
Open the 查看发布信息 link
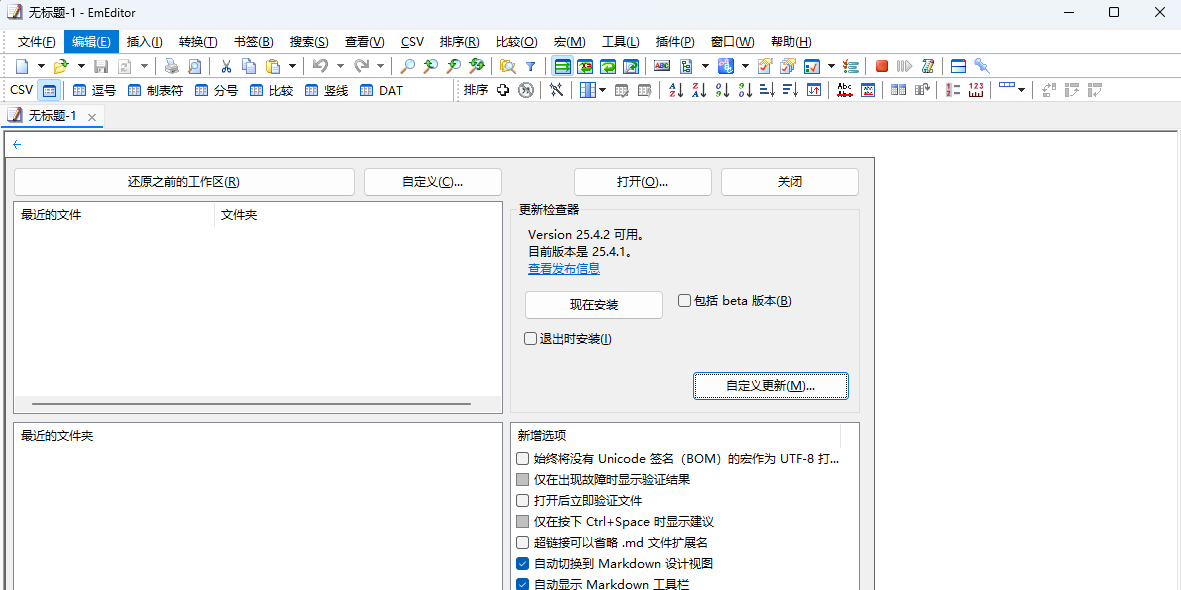(x=563, y=268)
